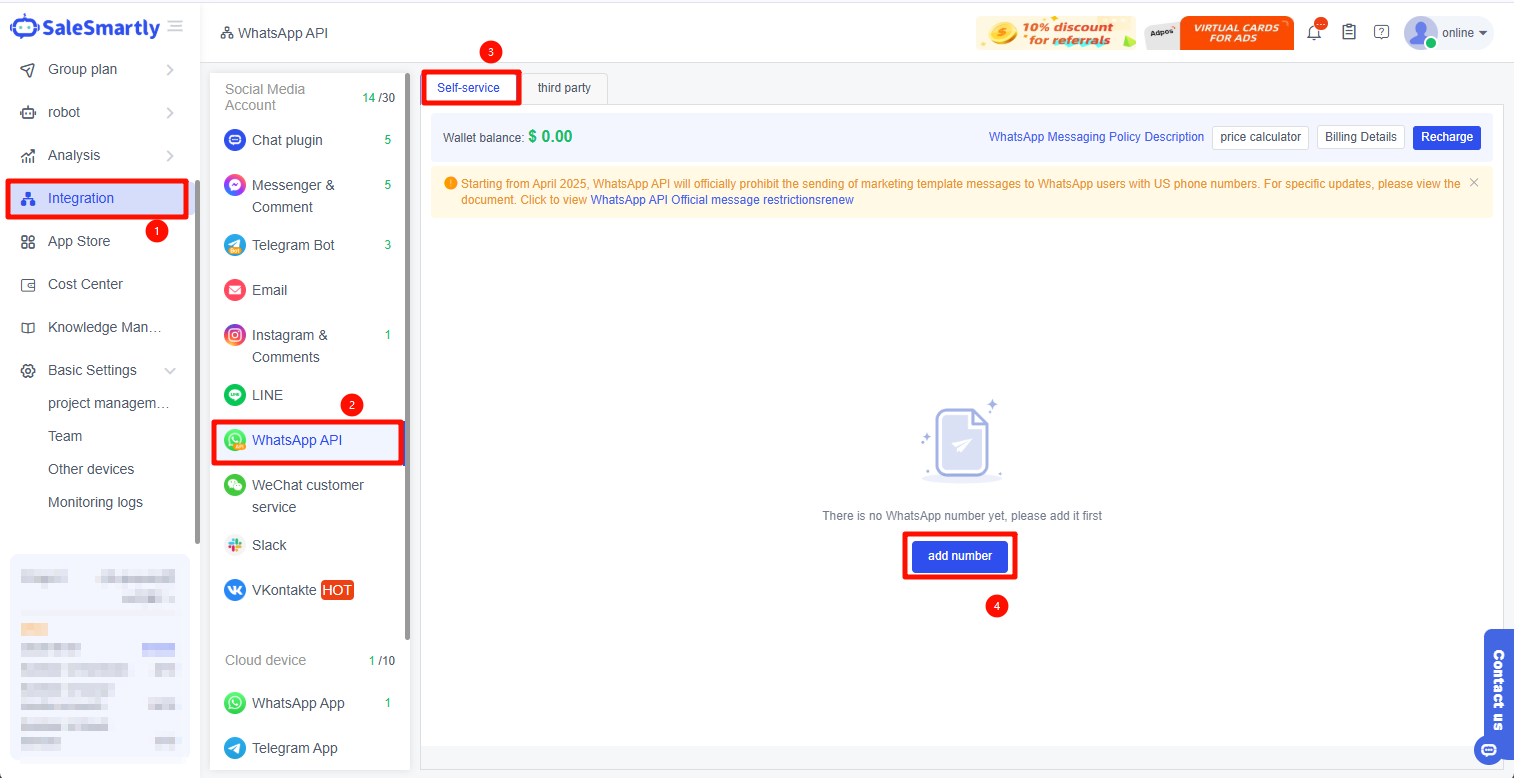
Task: Click the Analysis chart icon
Action: click(28, 156)
